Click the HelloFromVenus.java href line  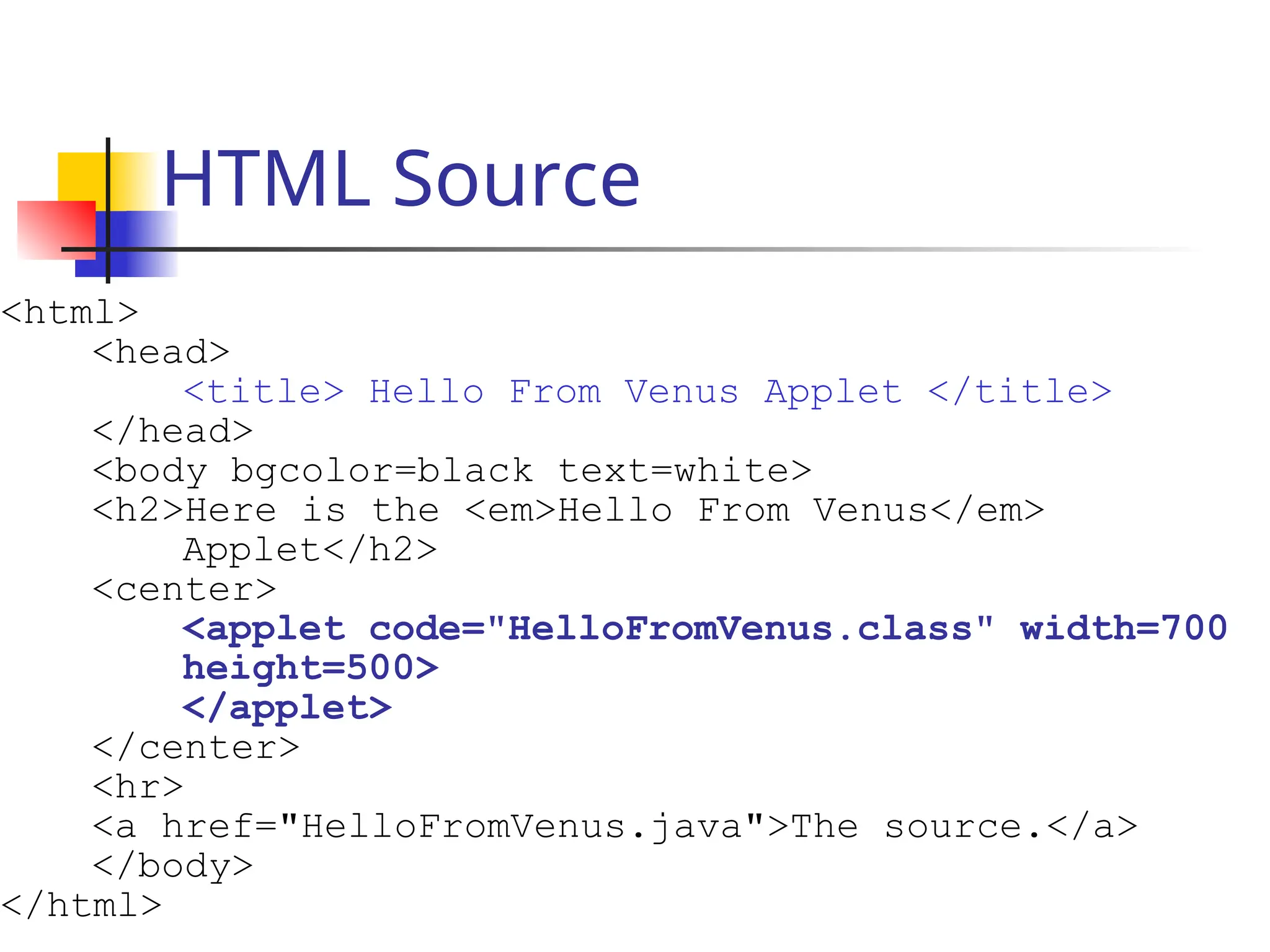pos(615,827)
